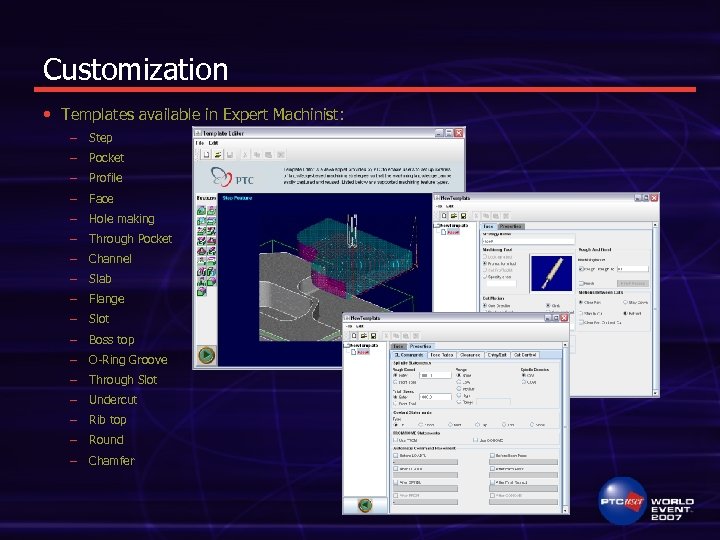This screenshot has height=540, width=720.
Task: Switch to Tool tab in lower NewTemplate window
Action: point(398,346)
